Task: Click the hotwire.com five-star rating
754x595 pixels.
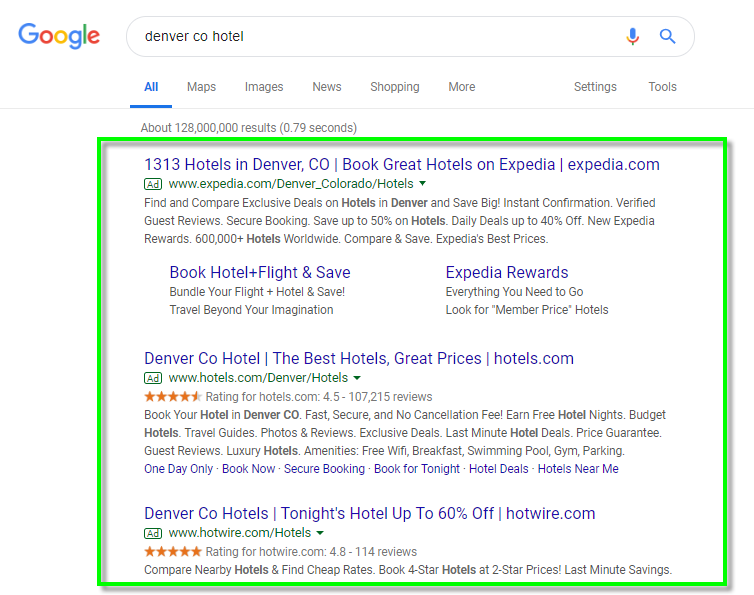Action: coord(173,551)
